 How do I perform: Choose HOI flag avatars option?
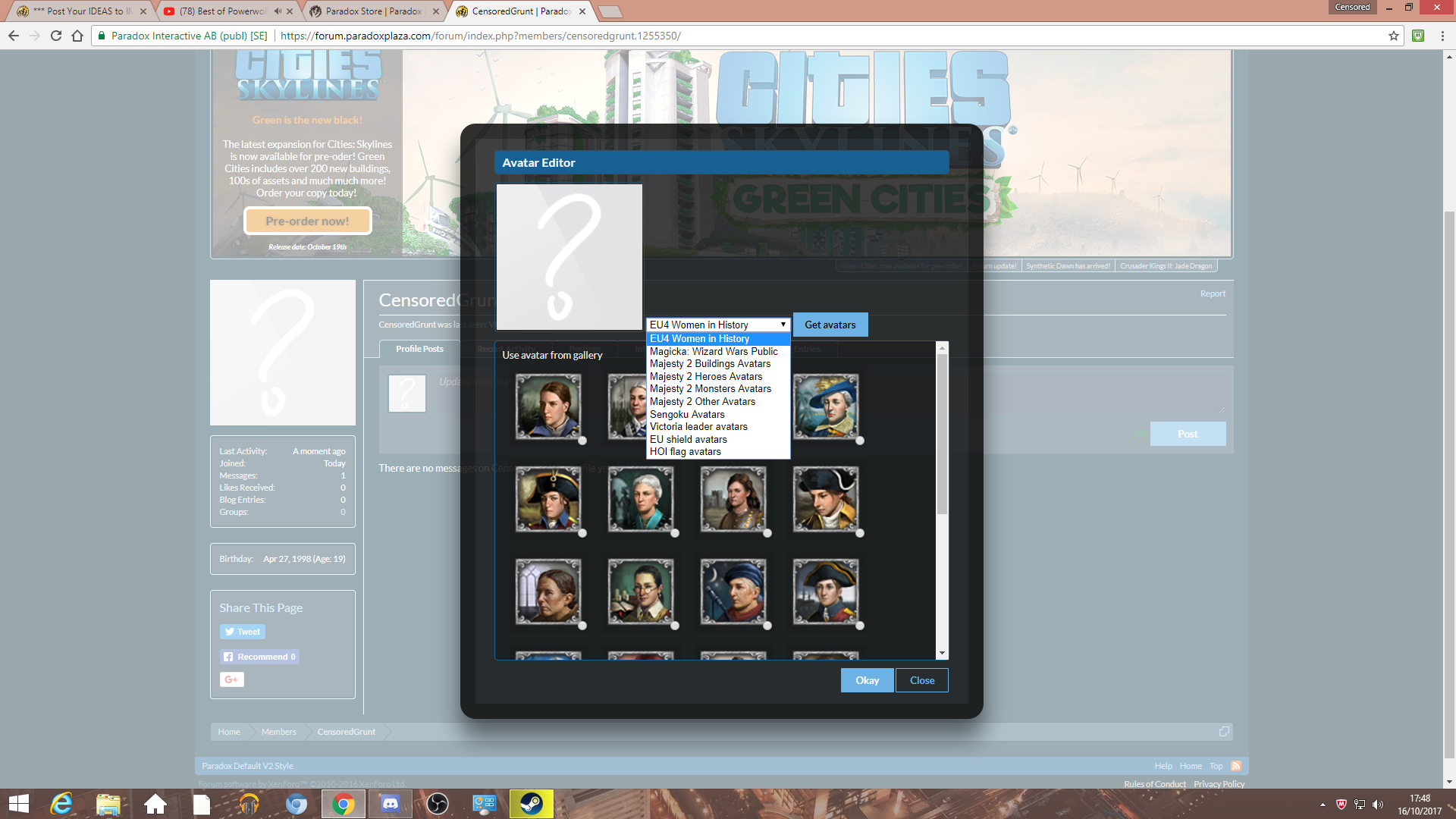(718, 452)
